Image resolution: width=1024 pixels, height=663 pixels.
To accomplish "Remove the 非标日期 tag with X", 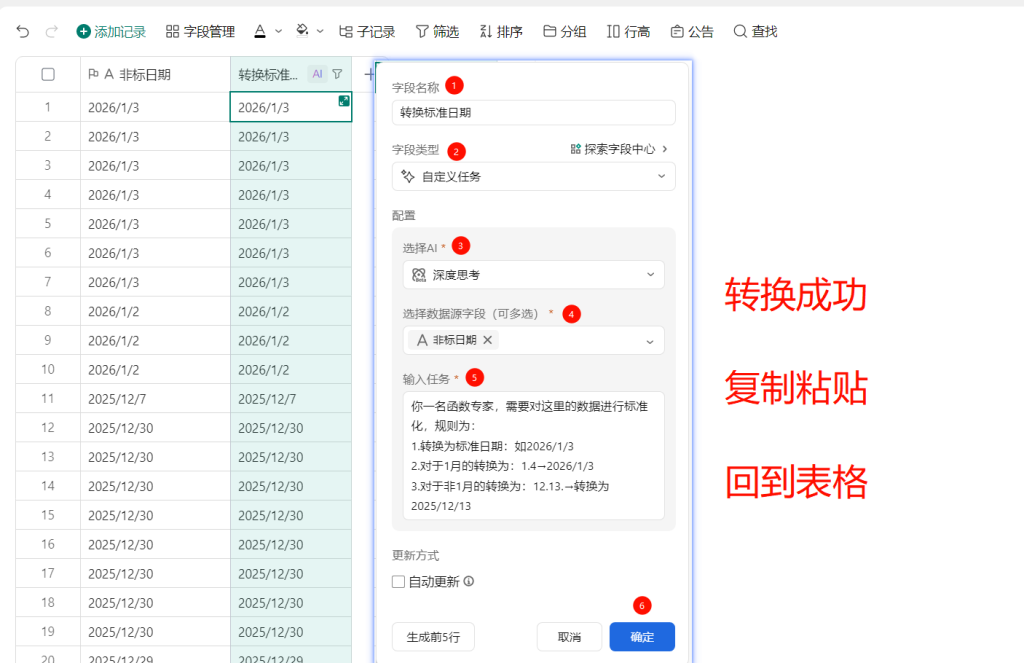I will [x=487, y=340].
